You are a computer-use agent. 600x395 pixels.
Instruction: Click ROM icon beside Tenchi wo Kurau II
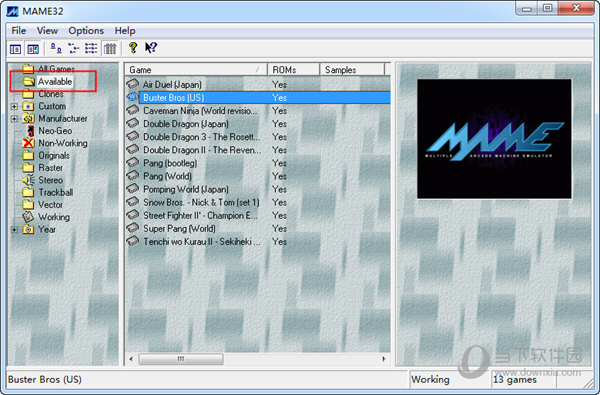tap(132, 241)
